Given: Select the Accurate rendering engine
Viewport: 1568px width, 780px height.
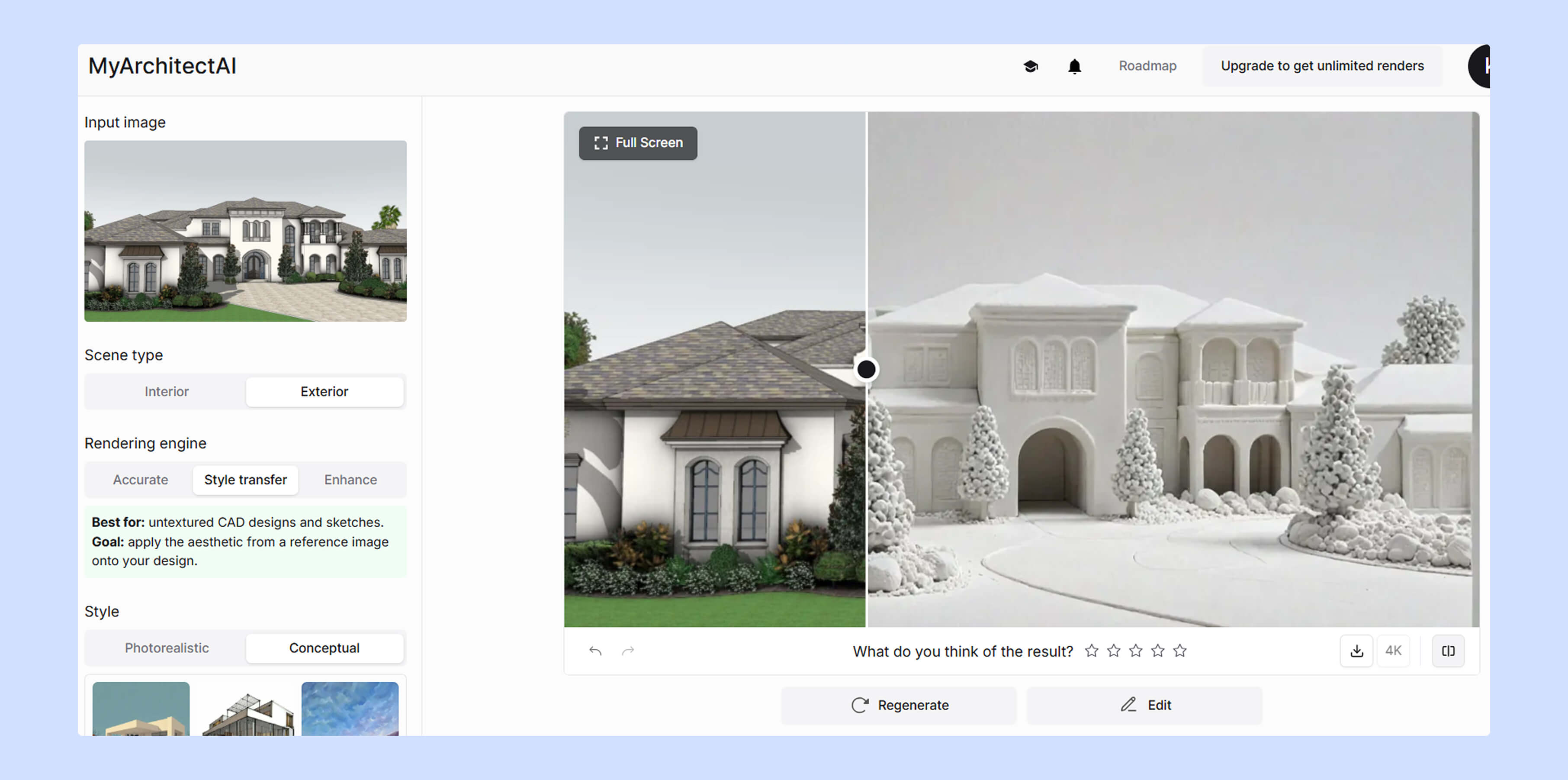Looking at the screenshot, I should [x=140, y=480].
